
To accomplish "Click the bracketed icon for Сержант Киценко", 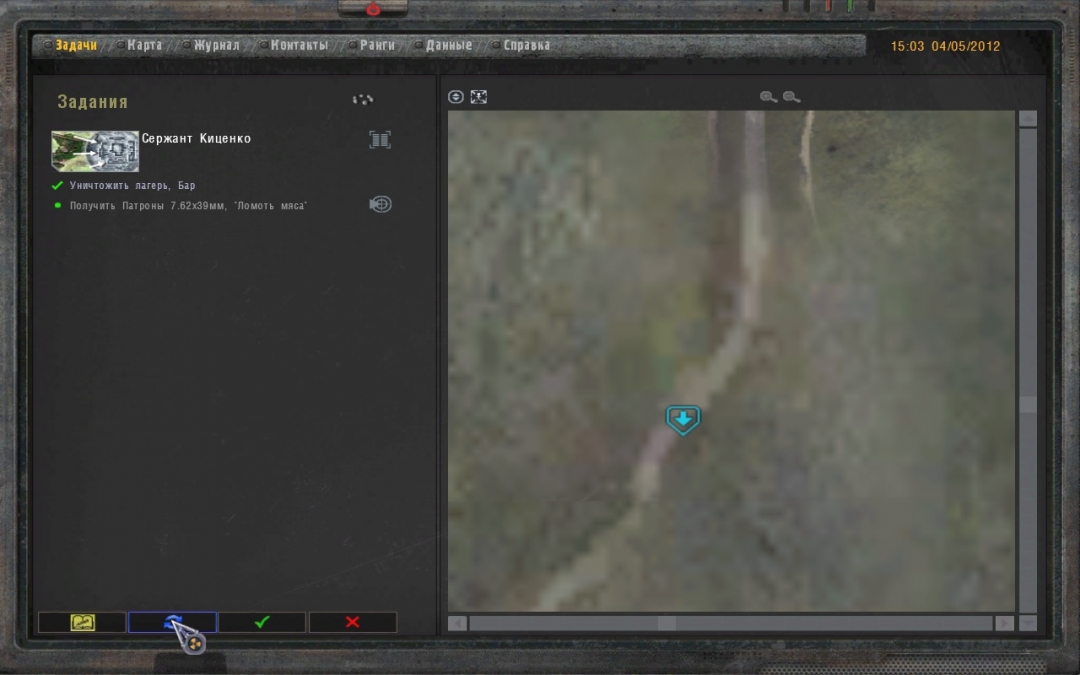I will [380, 140].
